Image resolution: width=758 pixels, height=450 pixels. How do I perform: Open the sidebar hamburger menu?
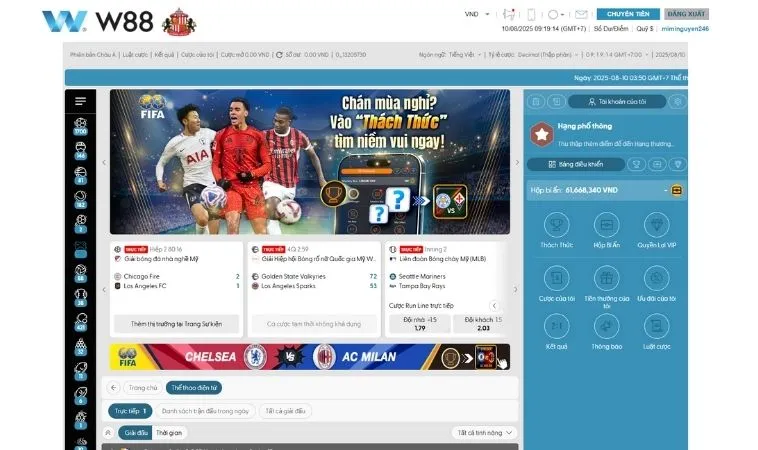81,101
